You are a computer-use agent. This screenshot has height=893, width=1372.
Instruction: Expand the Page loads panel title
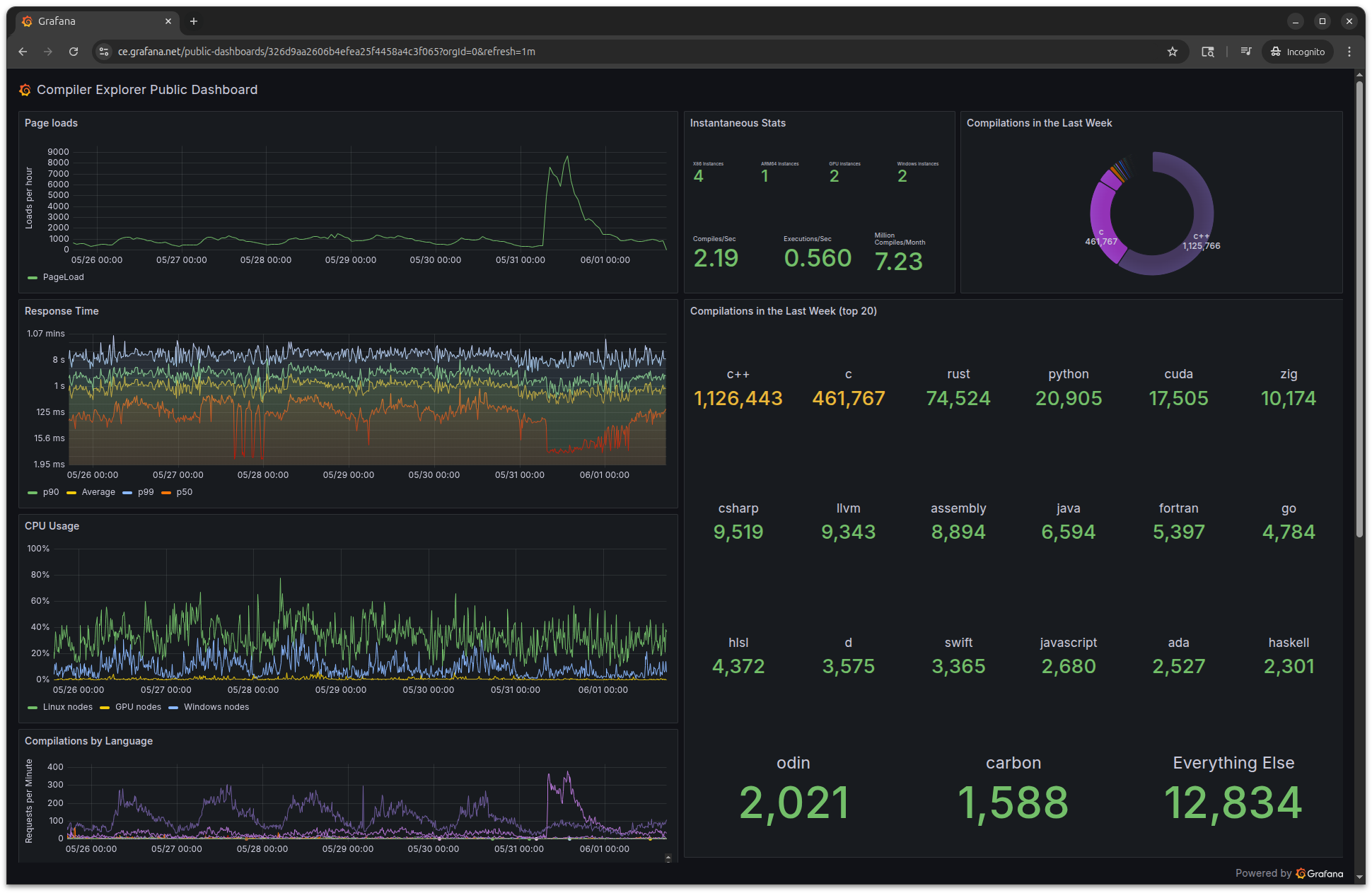51,123
